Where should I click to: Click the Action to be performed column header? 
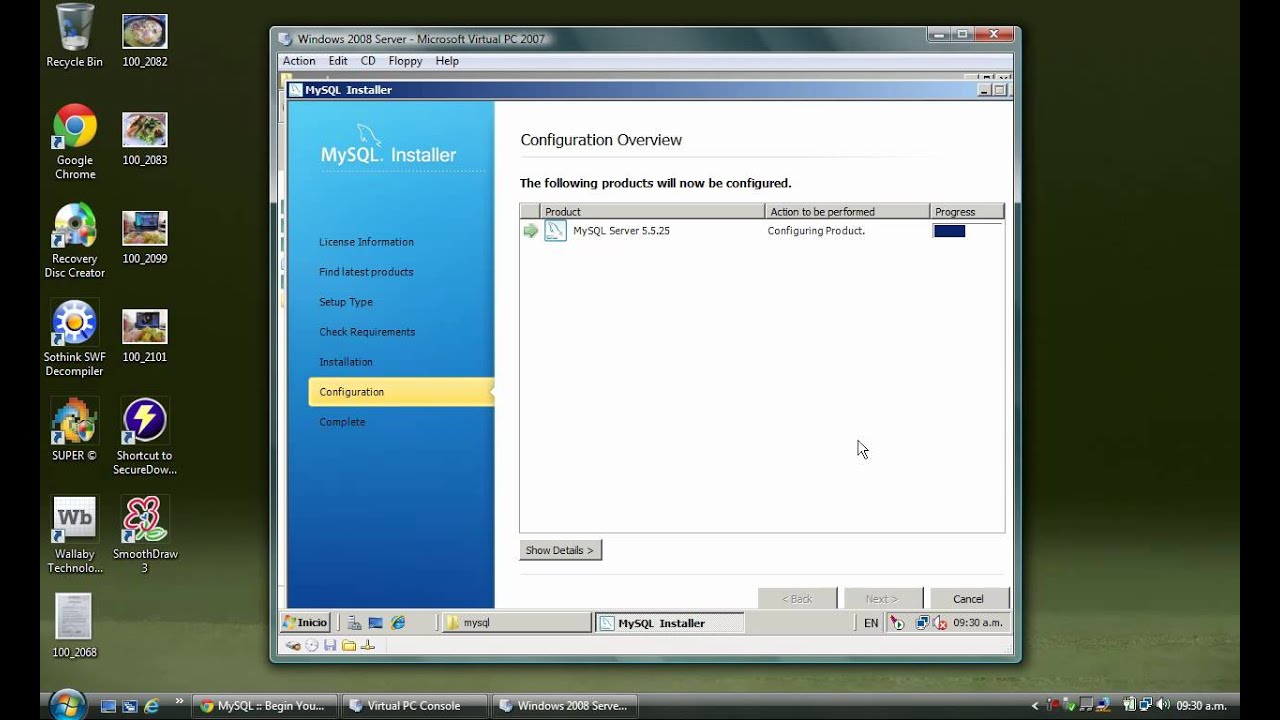coord(847,212)
